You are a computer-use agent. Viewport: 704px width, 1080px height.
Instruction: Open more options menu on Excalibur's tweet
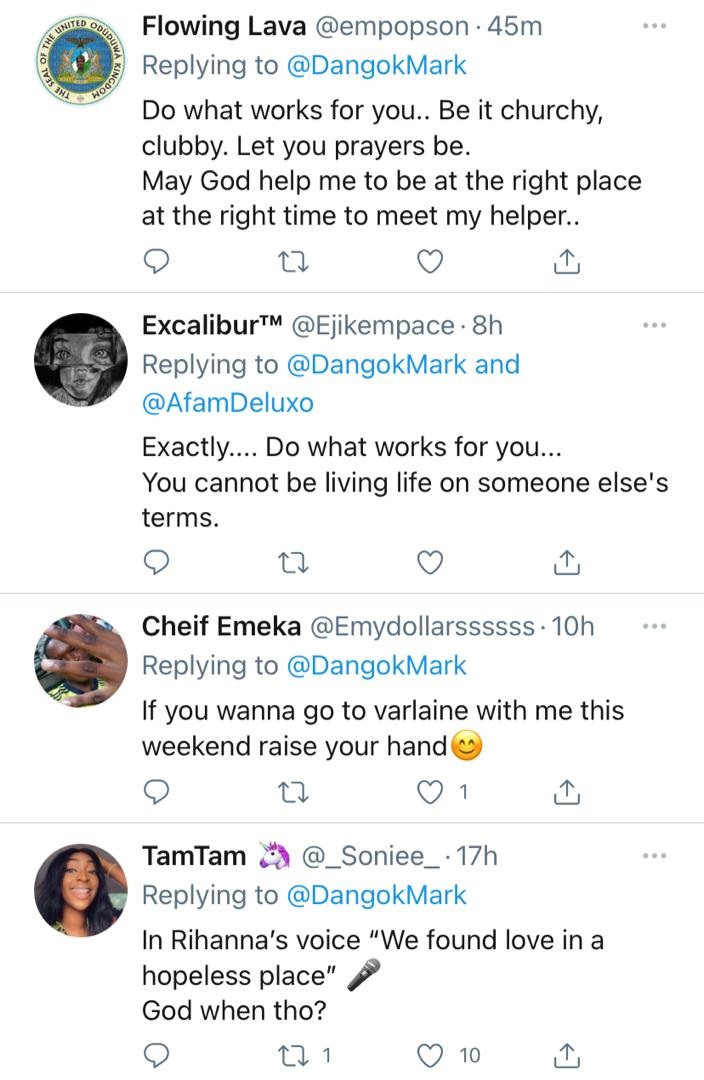[x=654, y=324]
